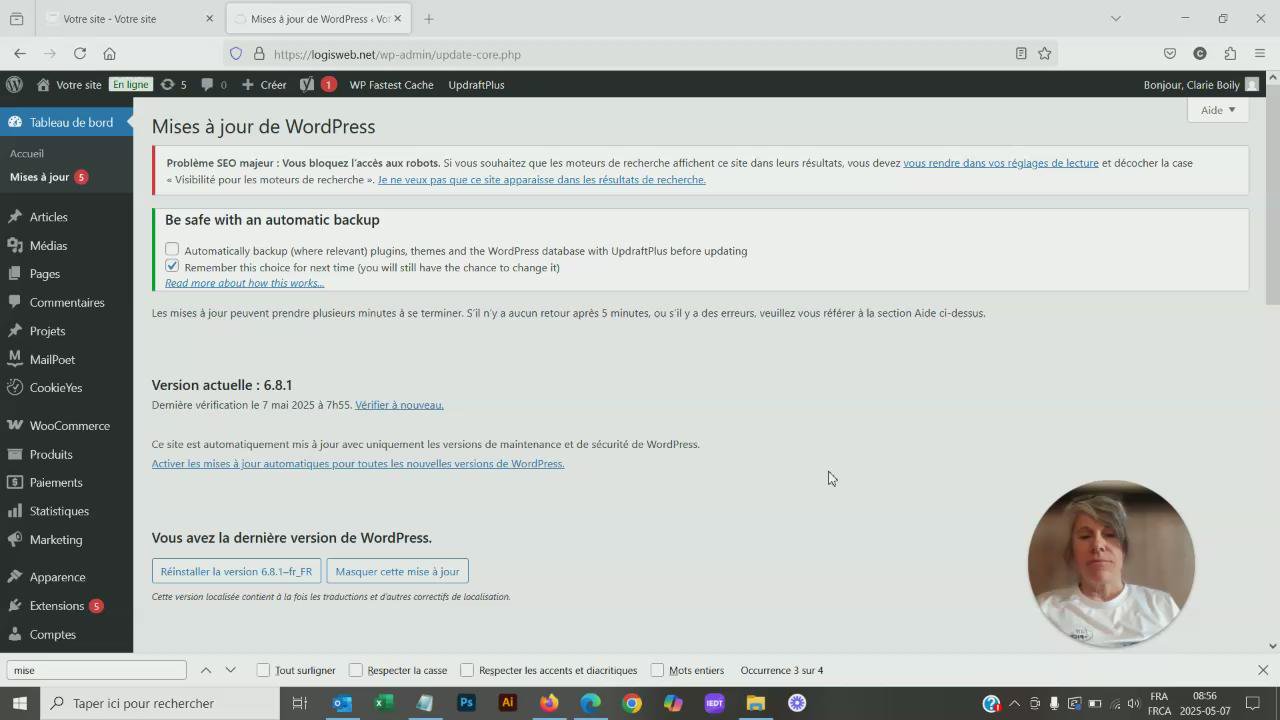Open File Explorer from the taskbar
The width and height of the screenshot is (1280, 720).
756,703
